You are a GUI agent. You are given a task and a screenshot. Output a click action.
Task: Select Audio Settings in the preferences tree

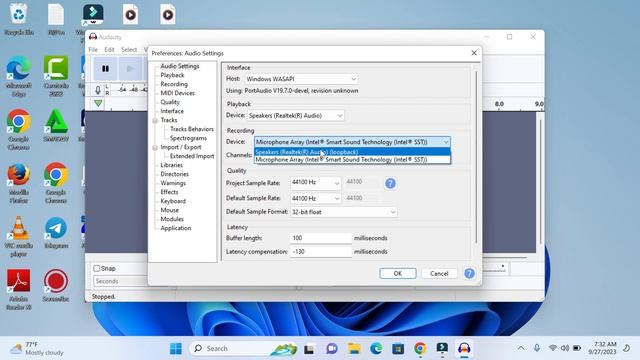tap(180, 66)
